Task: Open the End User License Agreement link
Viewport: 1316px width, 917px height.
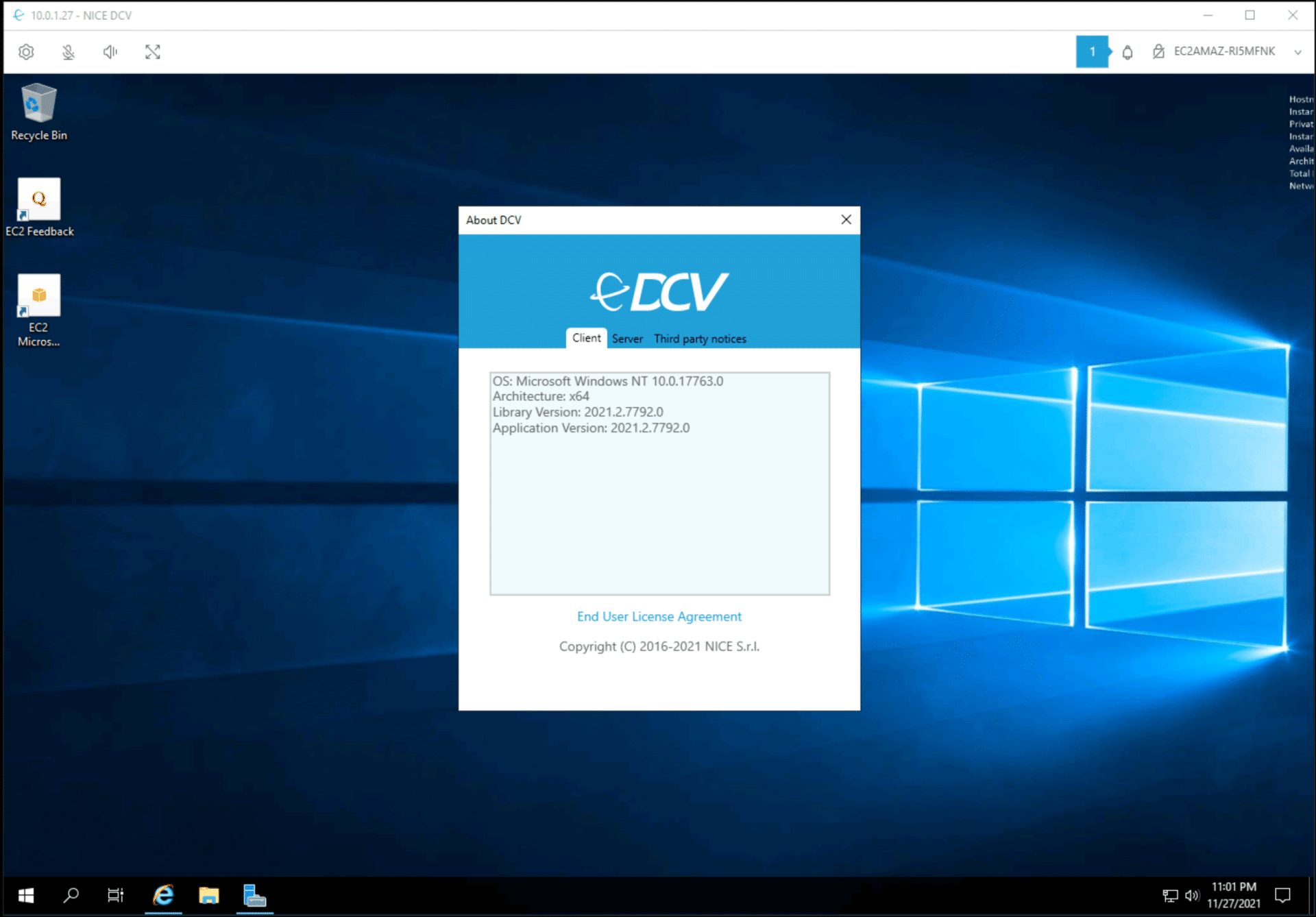Action: pos(659,616)
